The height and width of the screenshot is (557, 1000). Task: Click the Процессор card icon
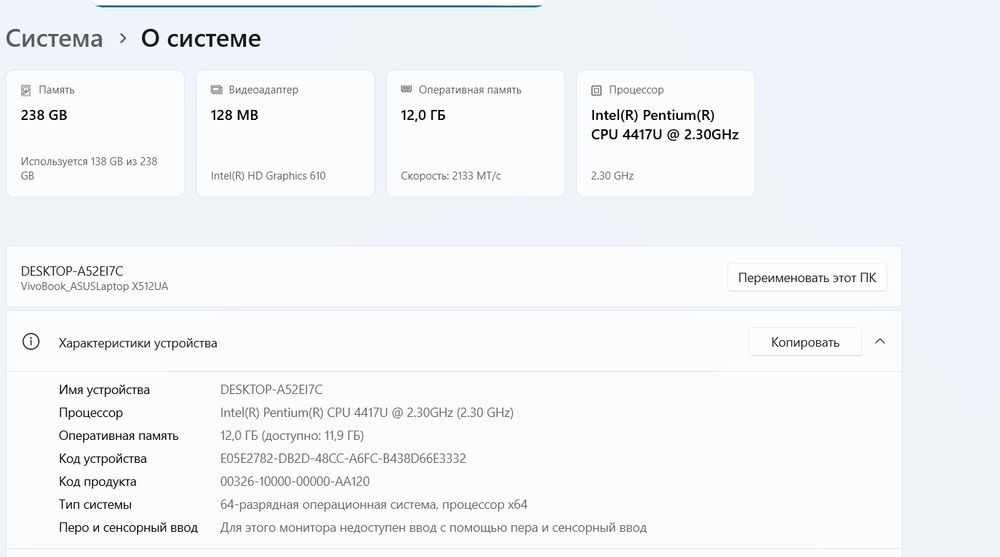(596, 90)
